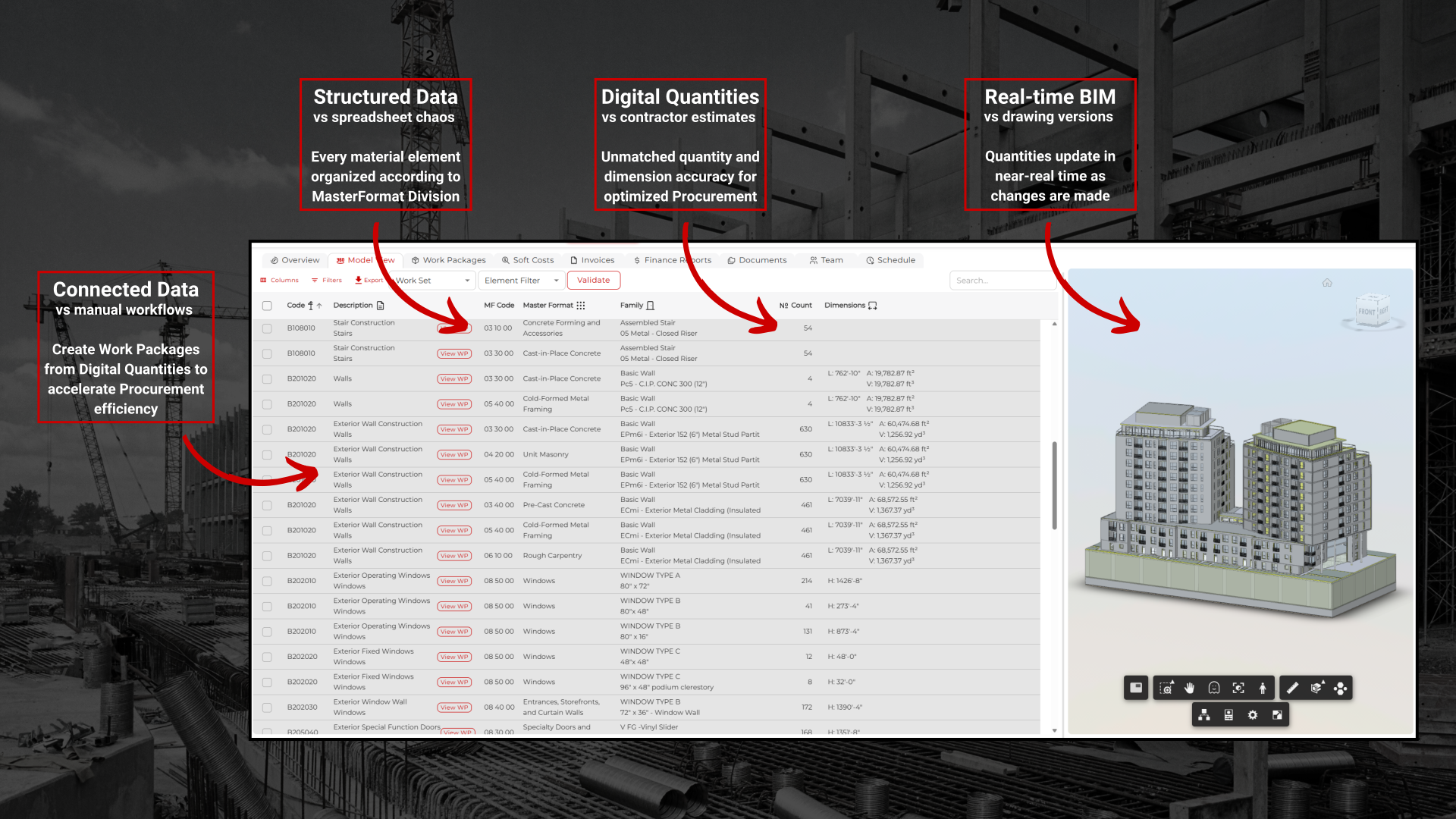This screenshot has width=1456, height=819.
Task: Open the Schedule tab
Action: tap(890, 260)
